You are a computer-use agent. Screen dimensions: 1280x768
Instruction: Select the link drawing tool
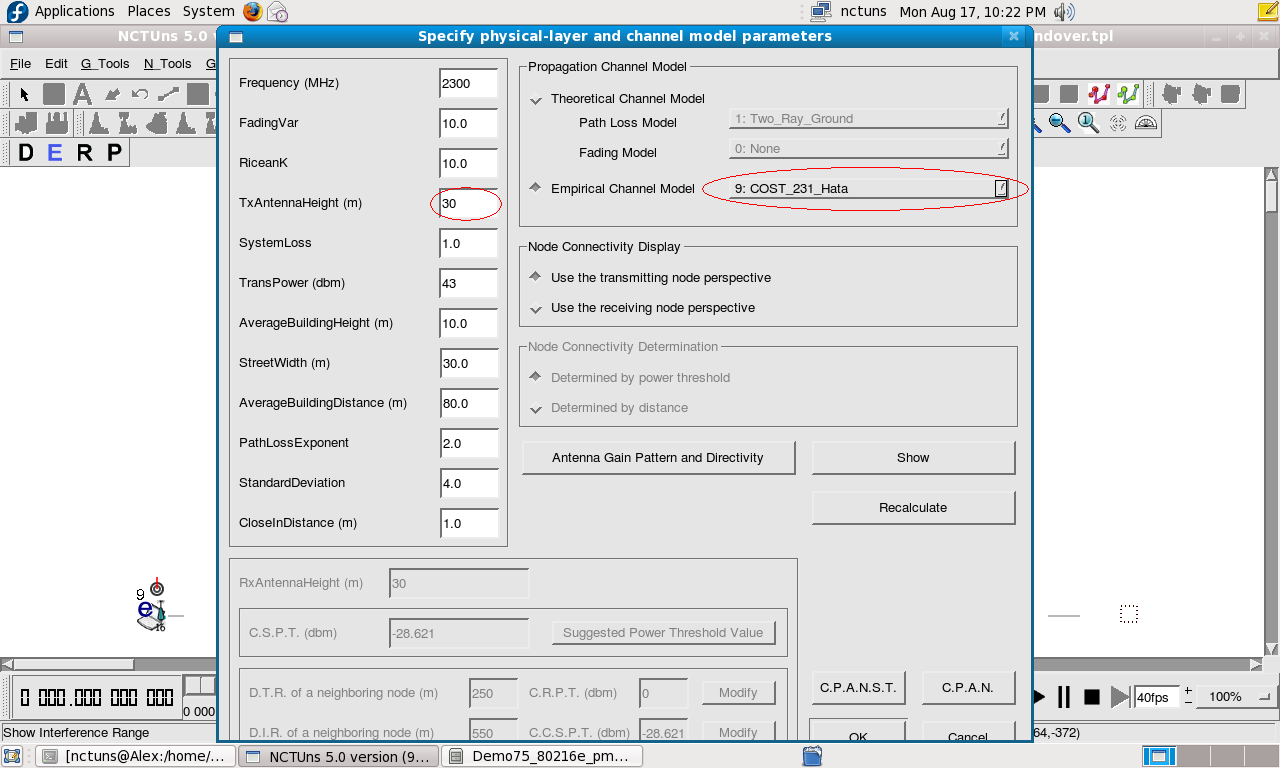point(169,95)
